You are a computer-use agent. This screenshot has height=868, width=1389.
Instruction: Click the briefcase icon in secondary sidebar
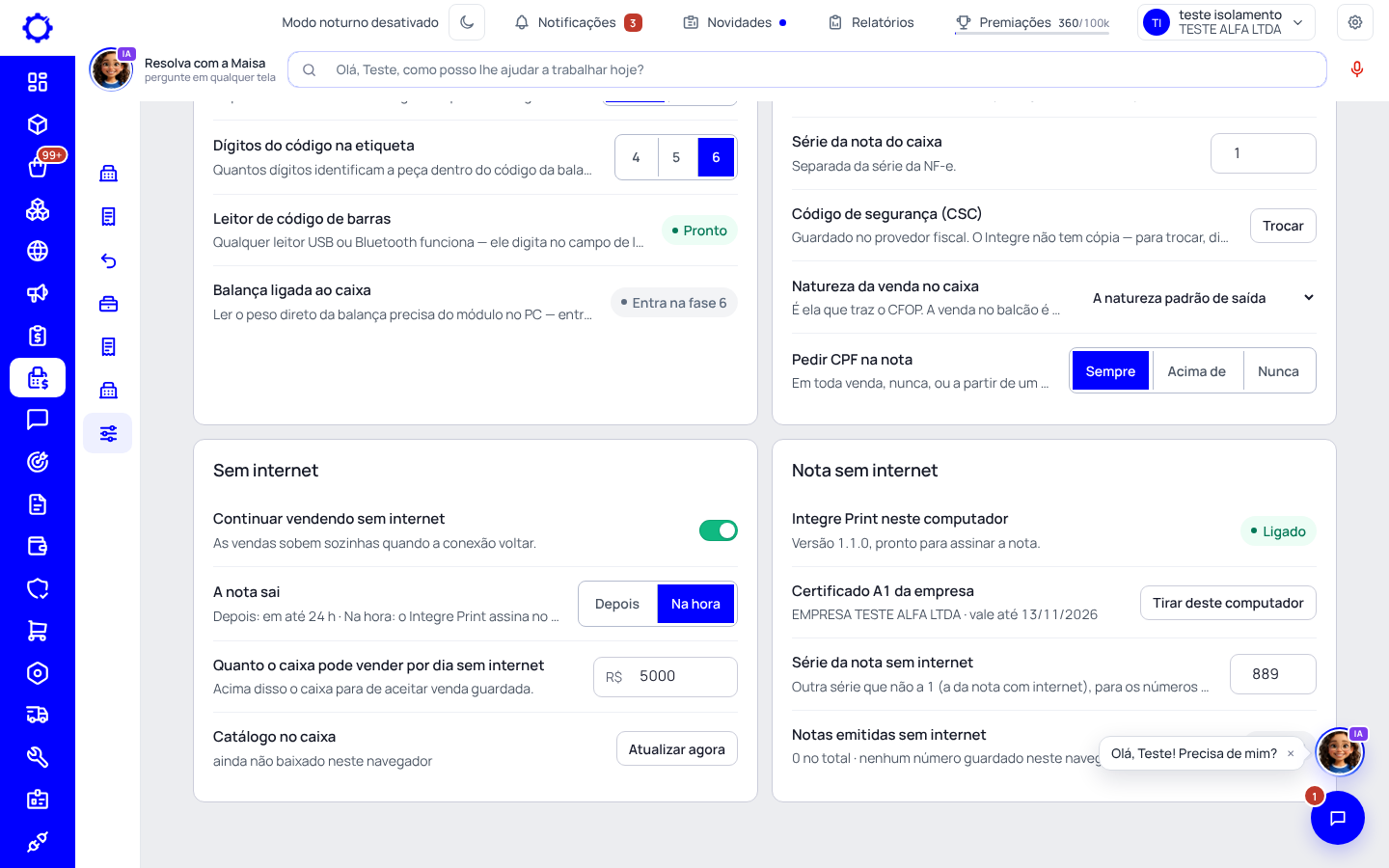coord(108,304)
